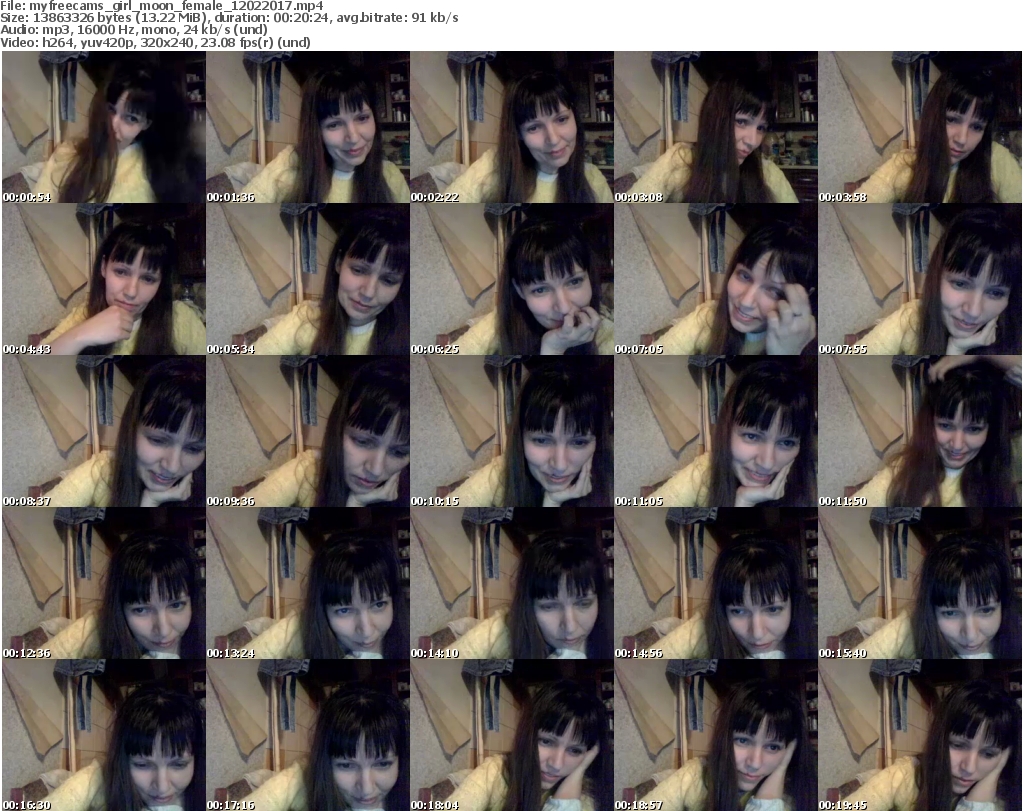This screenshot has height=811, width=1024.
Task: Select thumbnail frame at 00:00:54
Action: click(x=104, y=127)
